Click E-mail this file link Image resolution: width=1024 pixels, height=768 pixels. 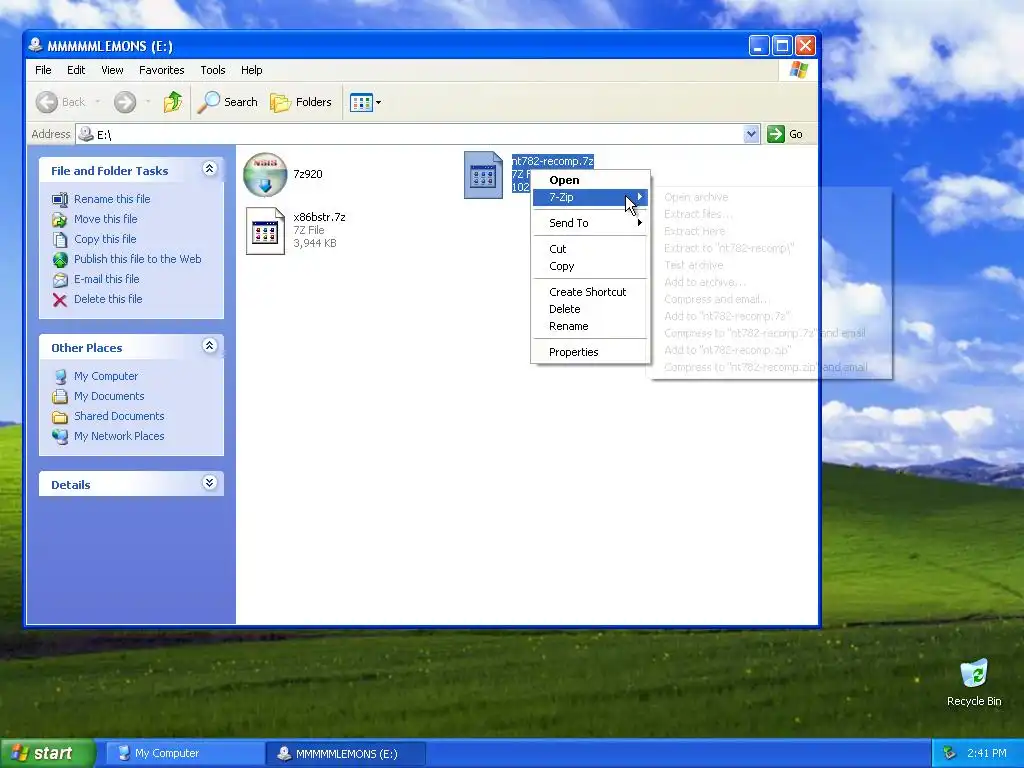pyautogui.click(x=106, y=279)
